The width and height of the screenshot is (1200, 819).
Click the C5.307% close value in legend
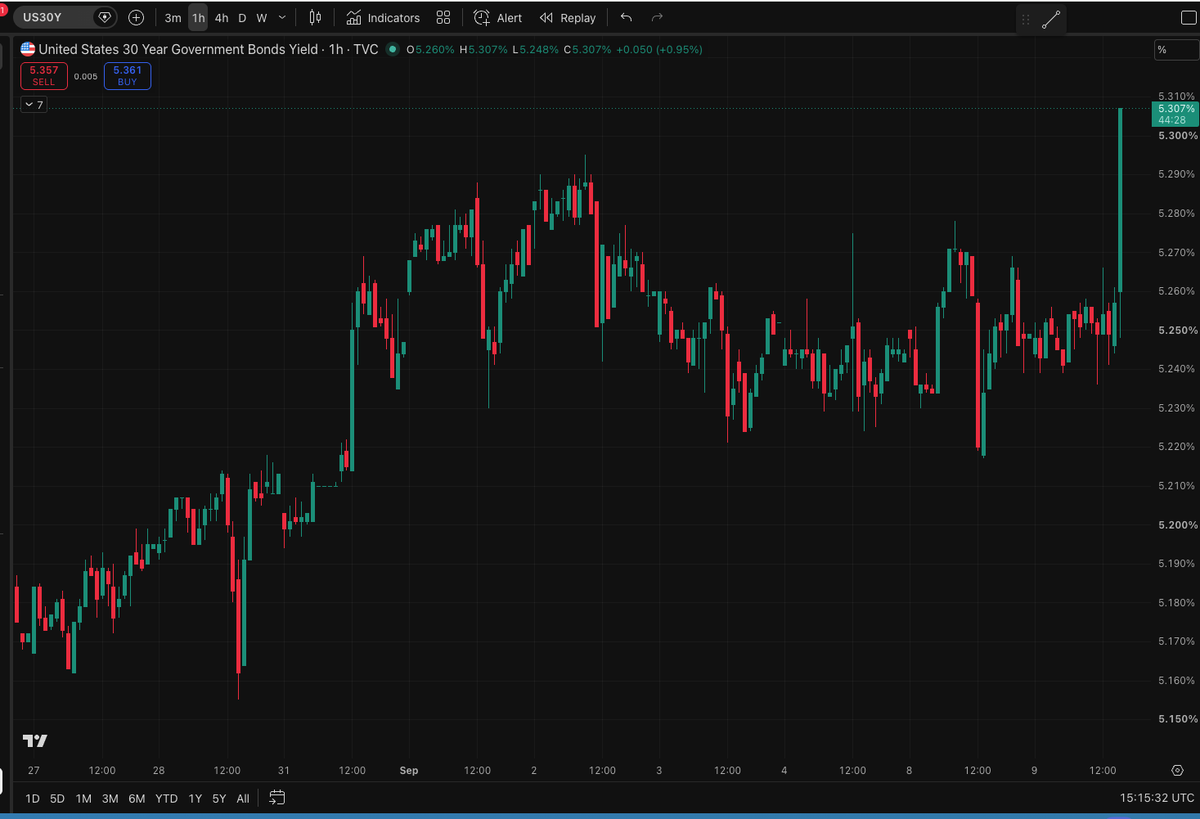[x=587, y=49]
